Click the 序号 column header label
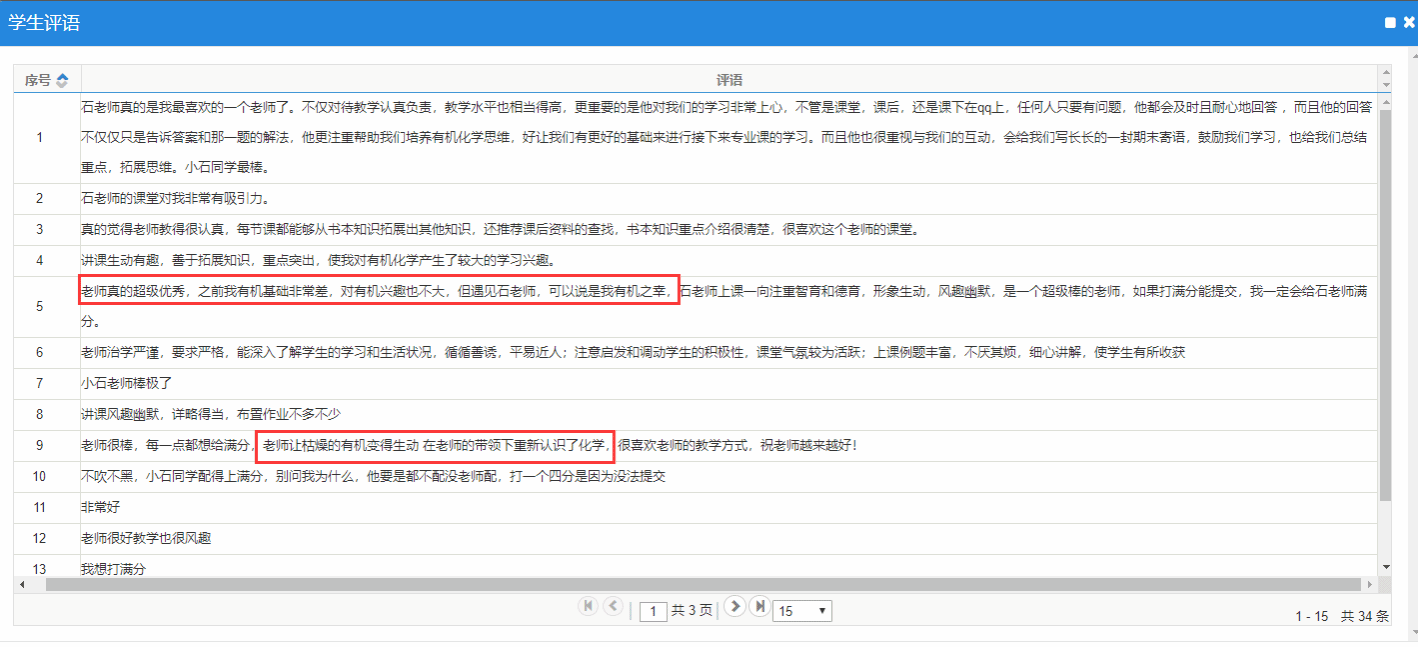The height and width of the screenshot is (647, 1418). [x=38, y=80]
